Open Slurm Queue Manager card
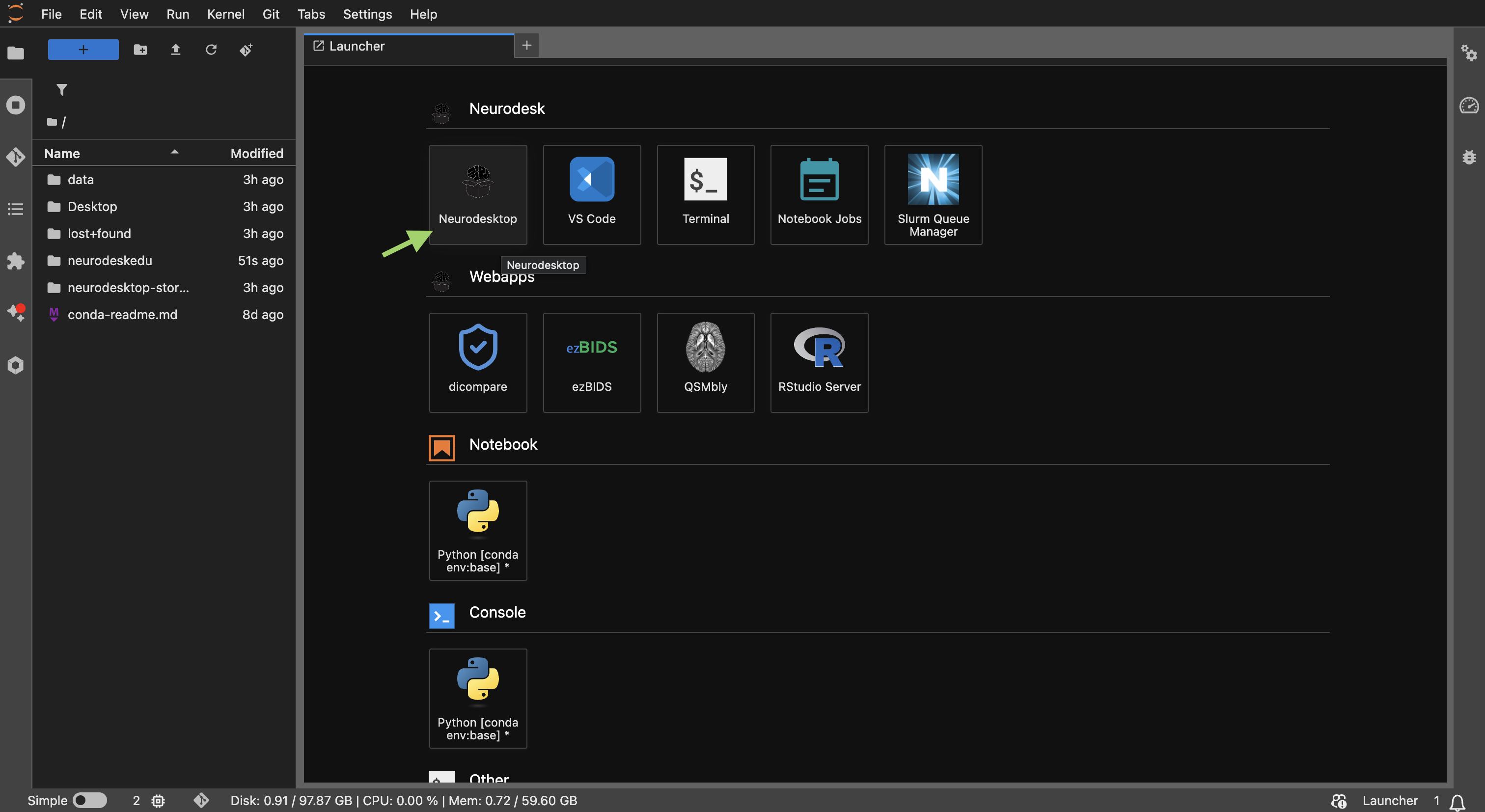Viewport: 1485px width, 812px height. point(934,195)
